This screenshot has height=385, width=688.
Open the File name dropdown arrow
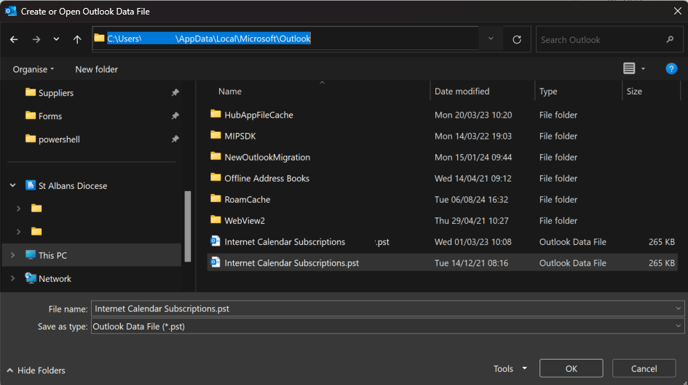tap(678, 309)
